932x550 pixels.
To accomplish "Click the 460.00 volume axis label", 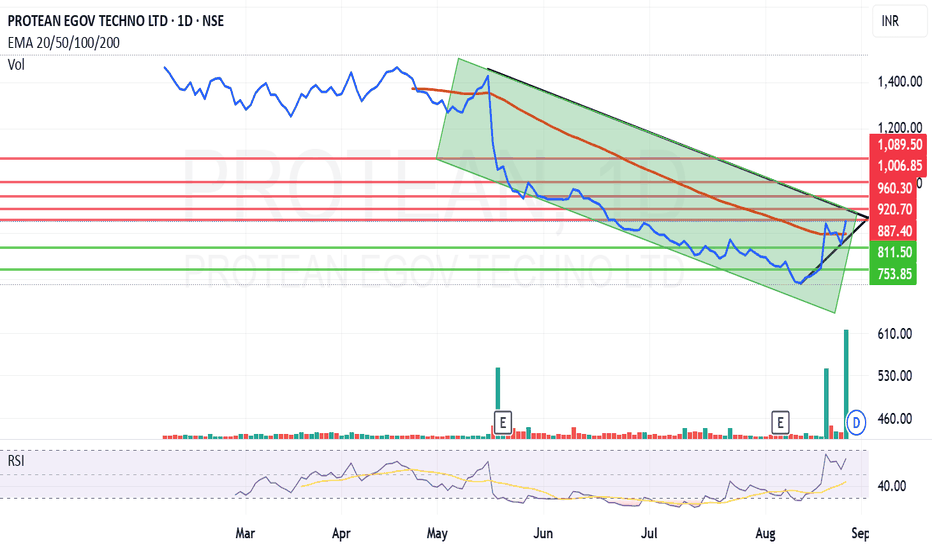I will [x=895, y=419].
